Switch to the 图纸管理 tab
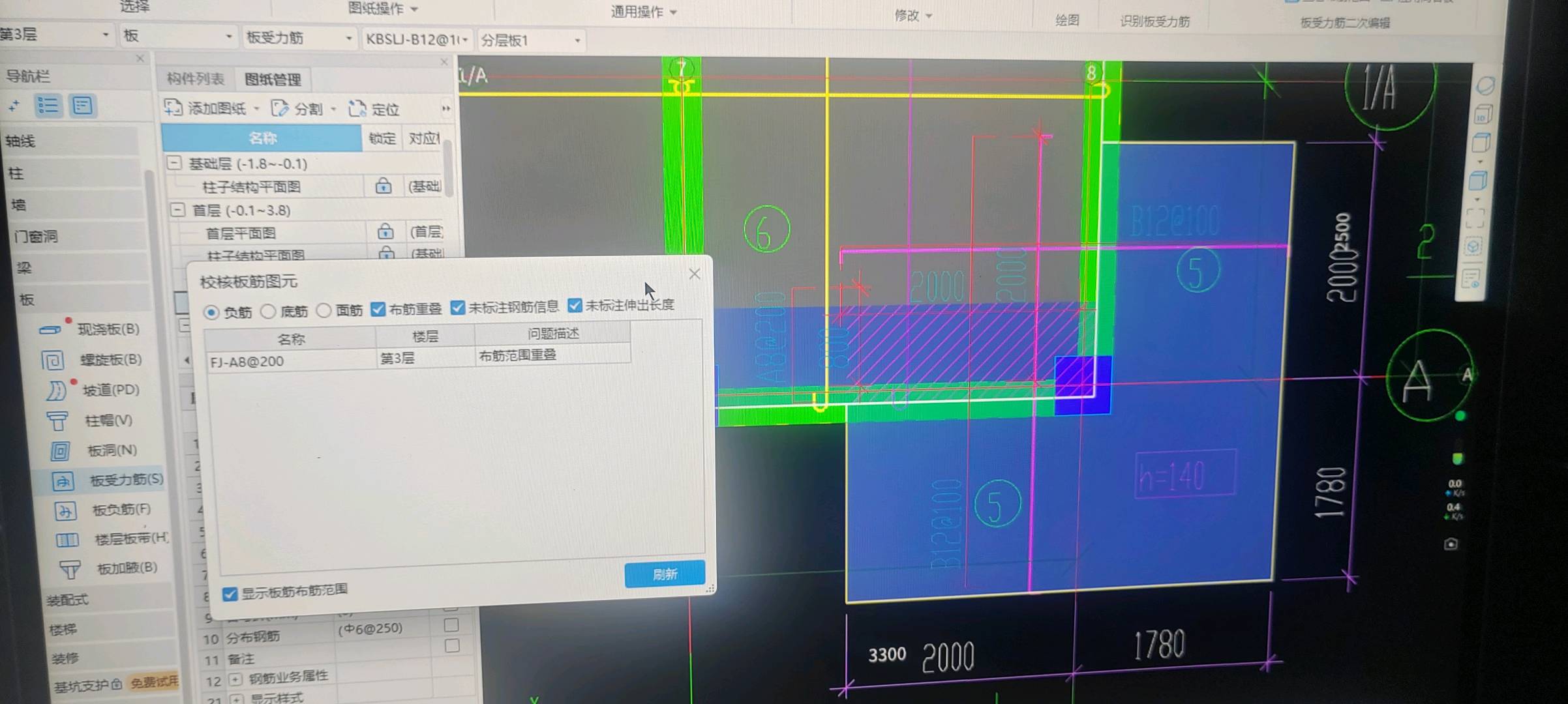 coord(273,80)
